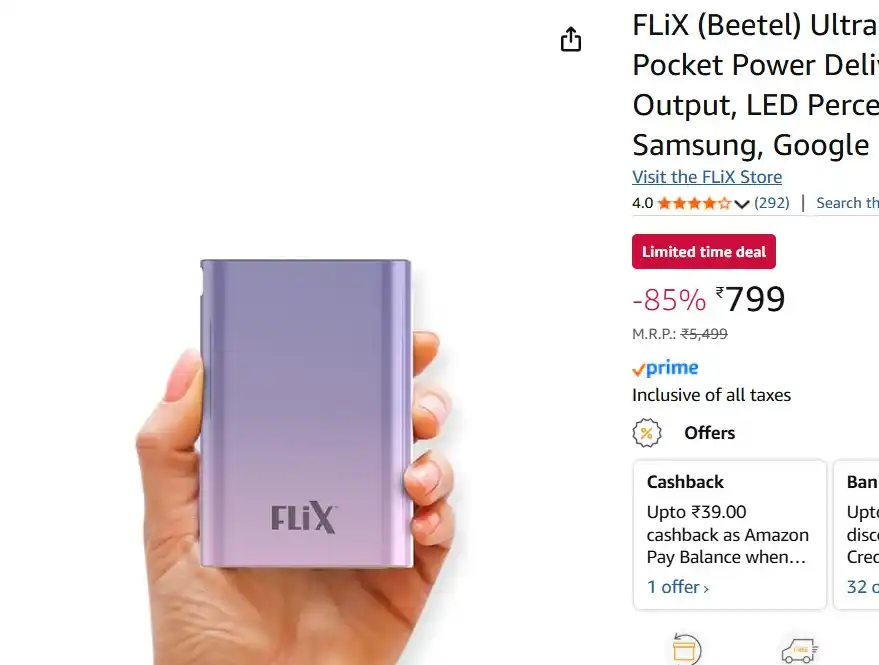This screenshot has height=665, width=879.
Task: Click the returns and replacement icon
Action: pyautogui.click(x=686, y=649)
